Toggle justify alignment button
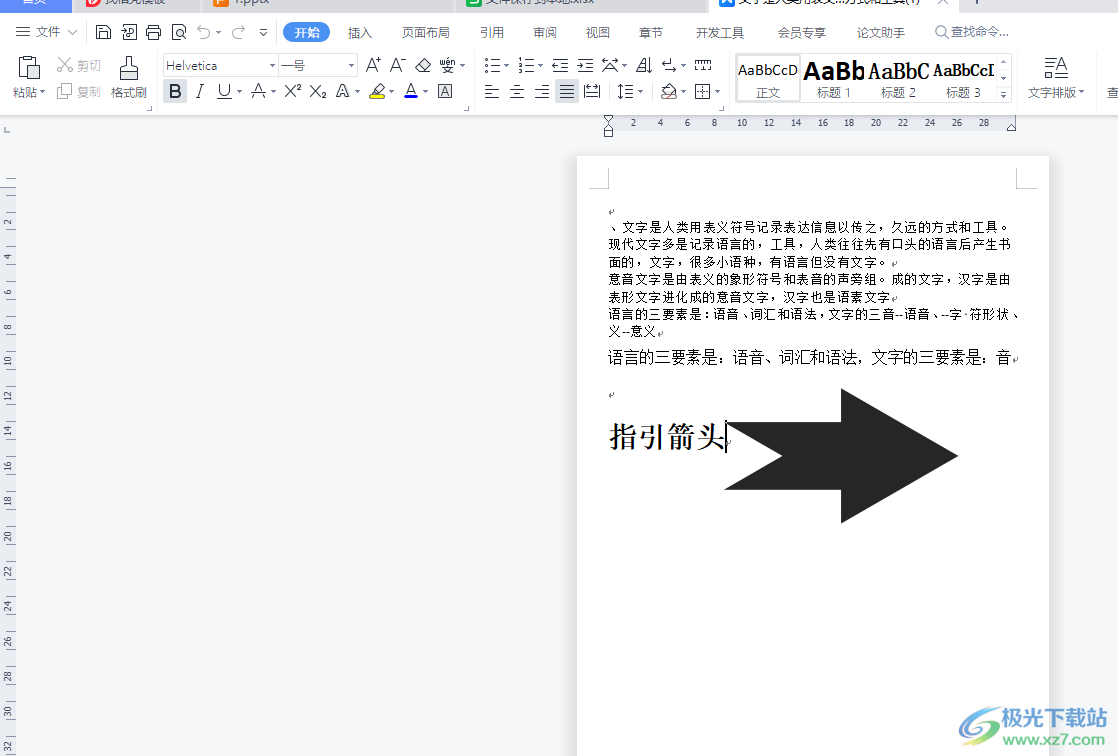Image resolution: width=1118 pixels, height=756 pixels. (x=566, y=92)
